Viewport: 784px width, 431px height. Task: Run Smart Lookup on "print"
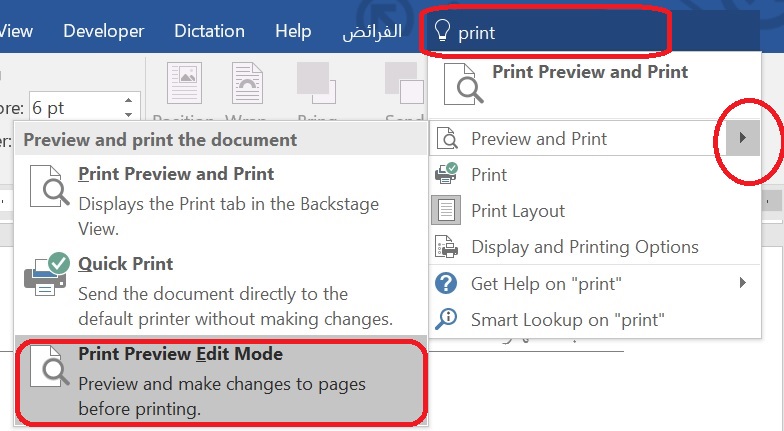[594, 320]
